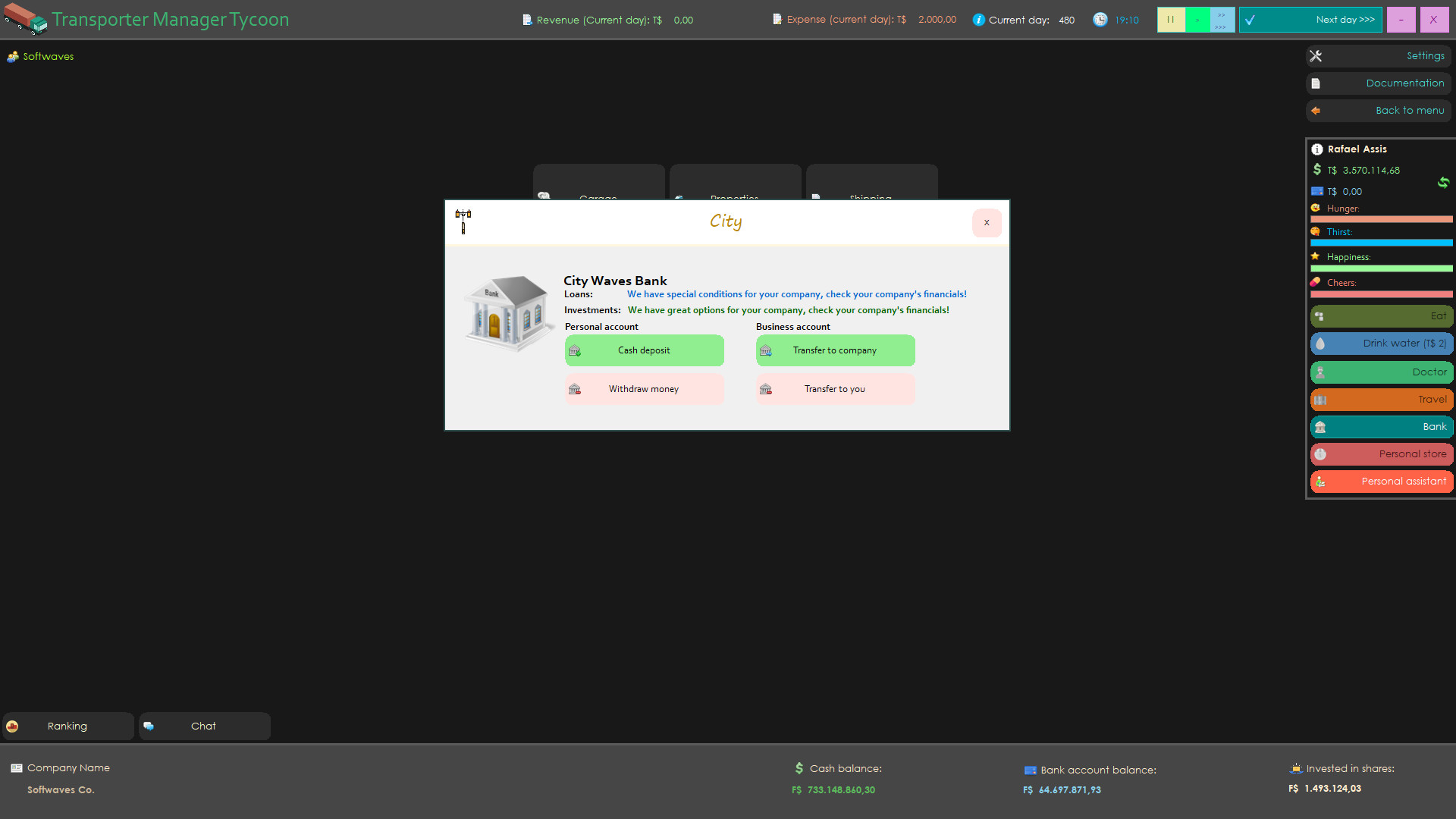Open the Personal assistant

pyautogui.click(x=1381, y=481)
